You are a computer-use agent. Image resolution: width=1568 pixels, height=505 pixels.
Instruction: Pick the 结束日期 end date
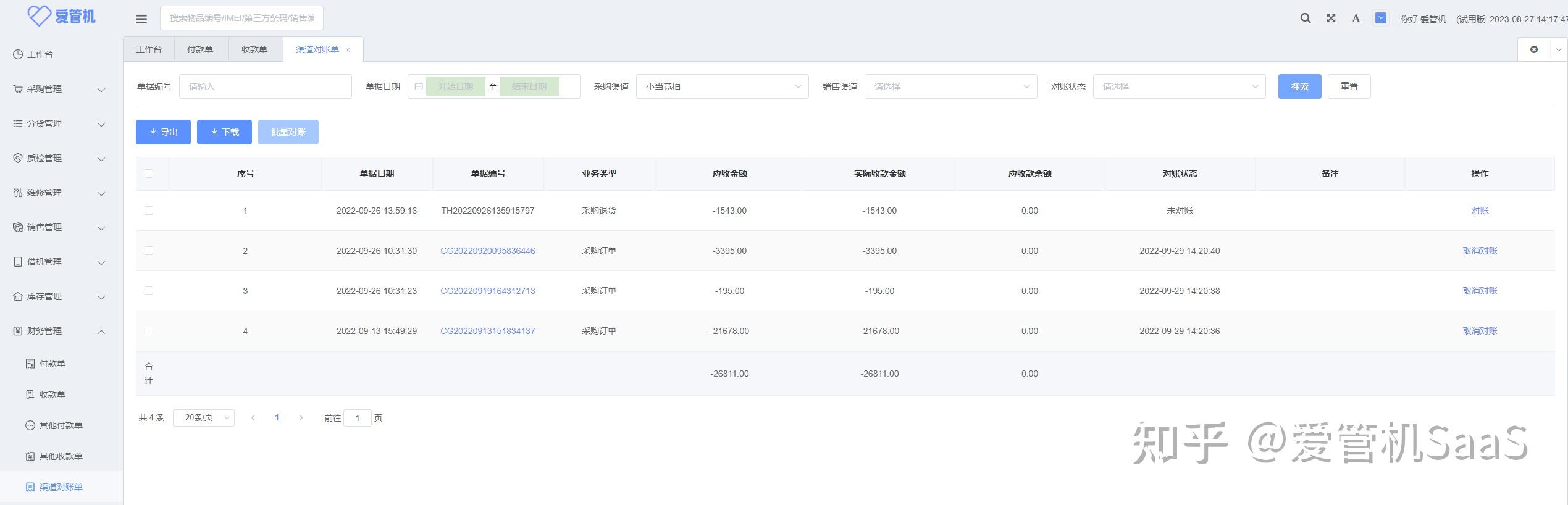coord(529,86)
